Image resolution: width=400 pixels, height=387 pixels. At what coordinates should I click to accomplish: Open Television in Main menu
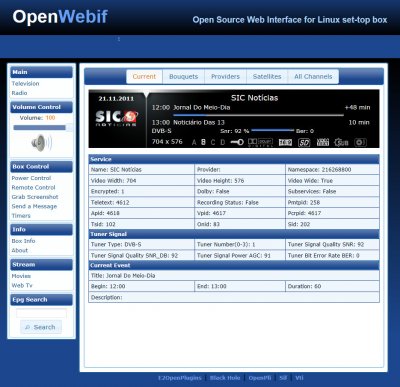(25, 84)
